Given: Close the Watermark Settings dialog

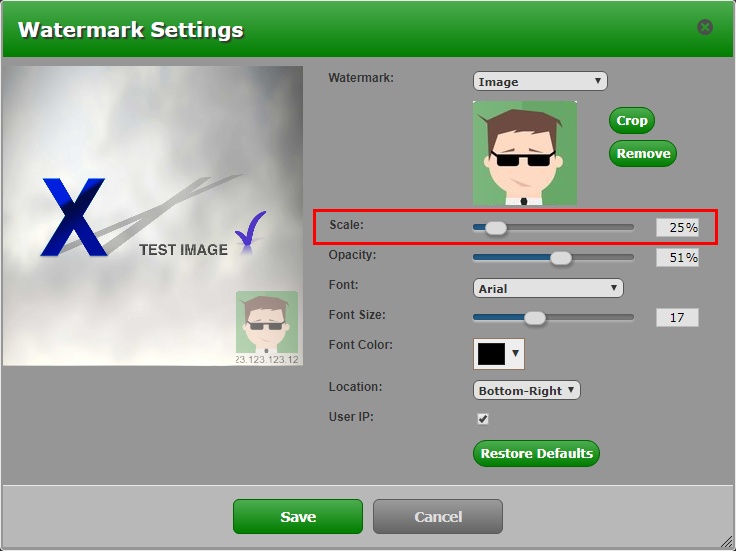Looking at the screenshot, I should [x=705, y=27].
